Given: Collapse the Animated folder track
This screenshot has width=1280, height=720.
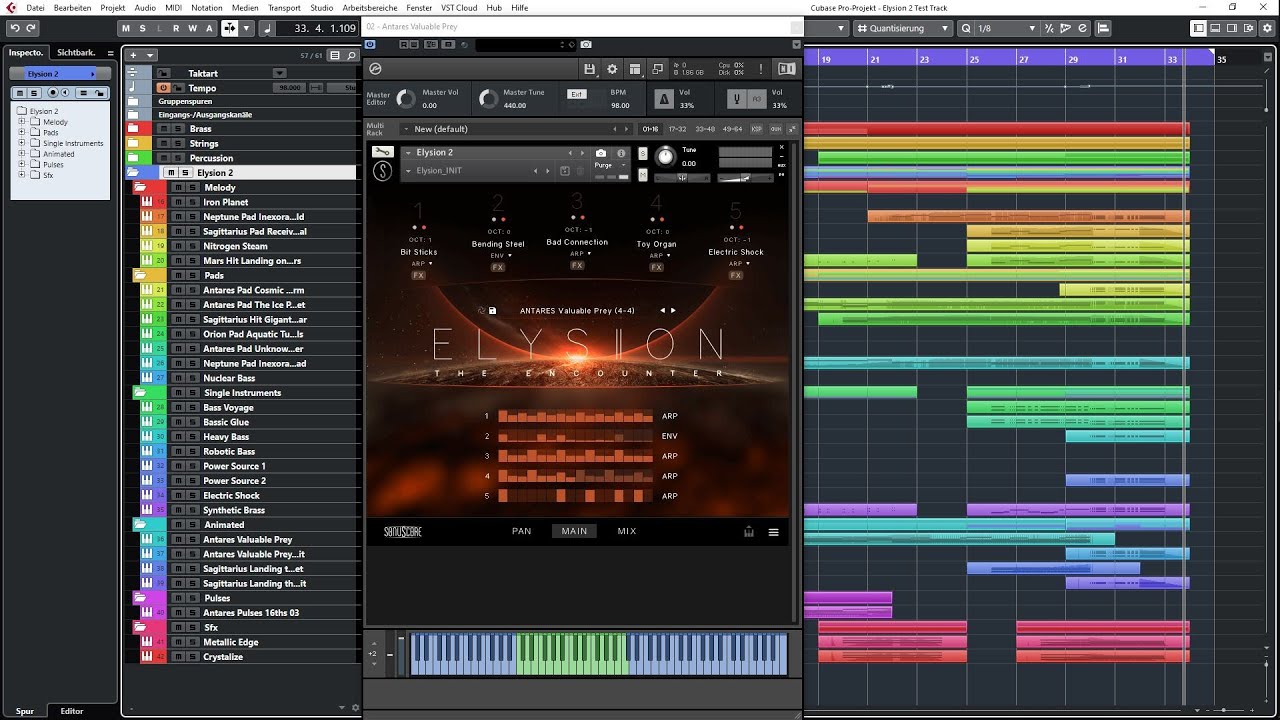Looking at the screenshot, I should 140,525.
